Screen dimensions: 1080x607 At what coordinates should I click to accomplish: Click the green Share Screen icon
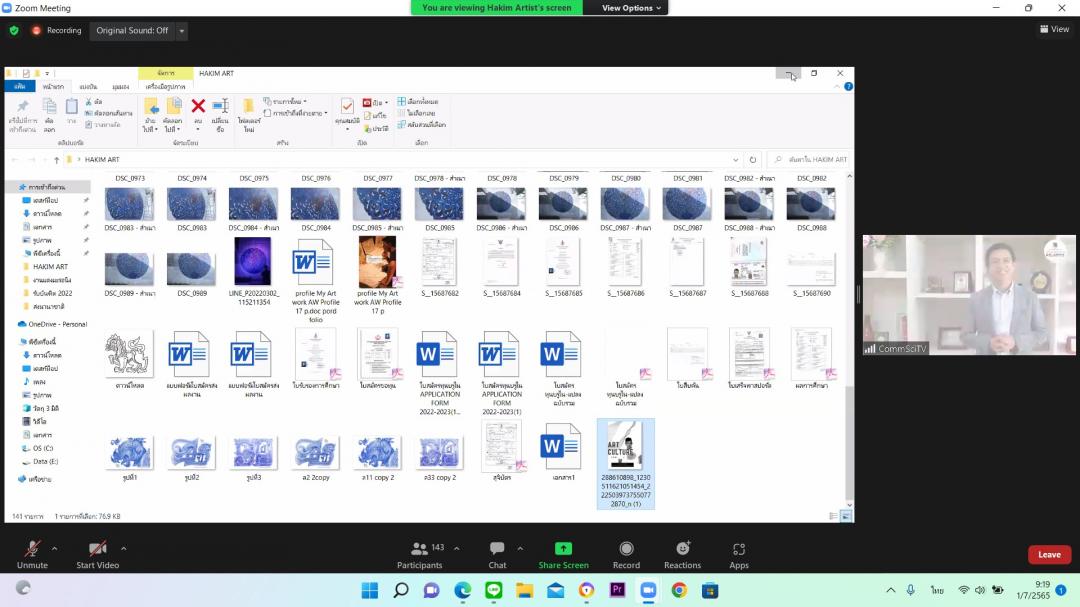point(563,549)
